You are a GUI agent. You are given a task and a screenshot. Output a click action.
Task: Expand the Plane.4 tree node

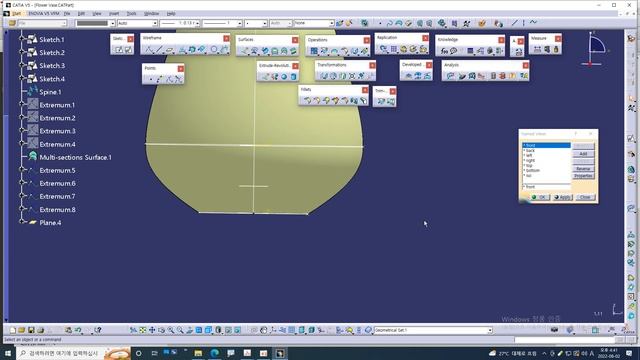[22, 222]
